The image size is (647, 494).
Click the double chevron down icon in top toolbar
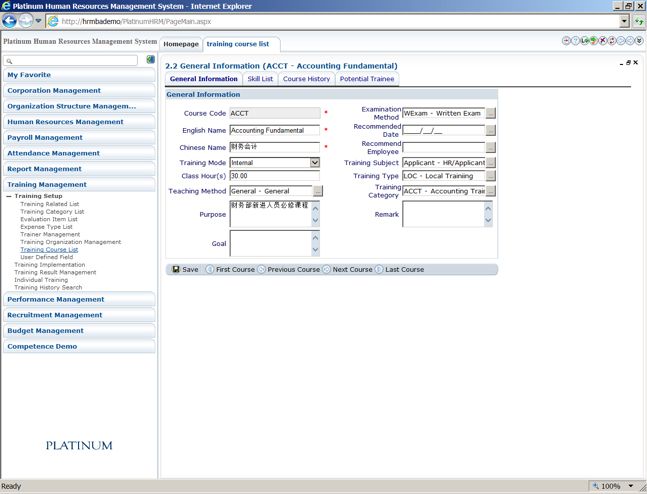tap(639, 40)
